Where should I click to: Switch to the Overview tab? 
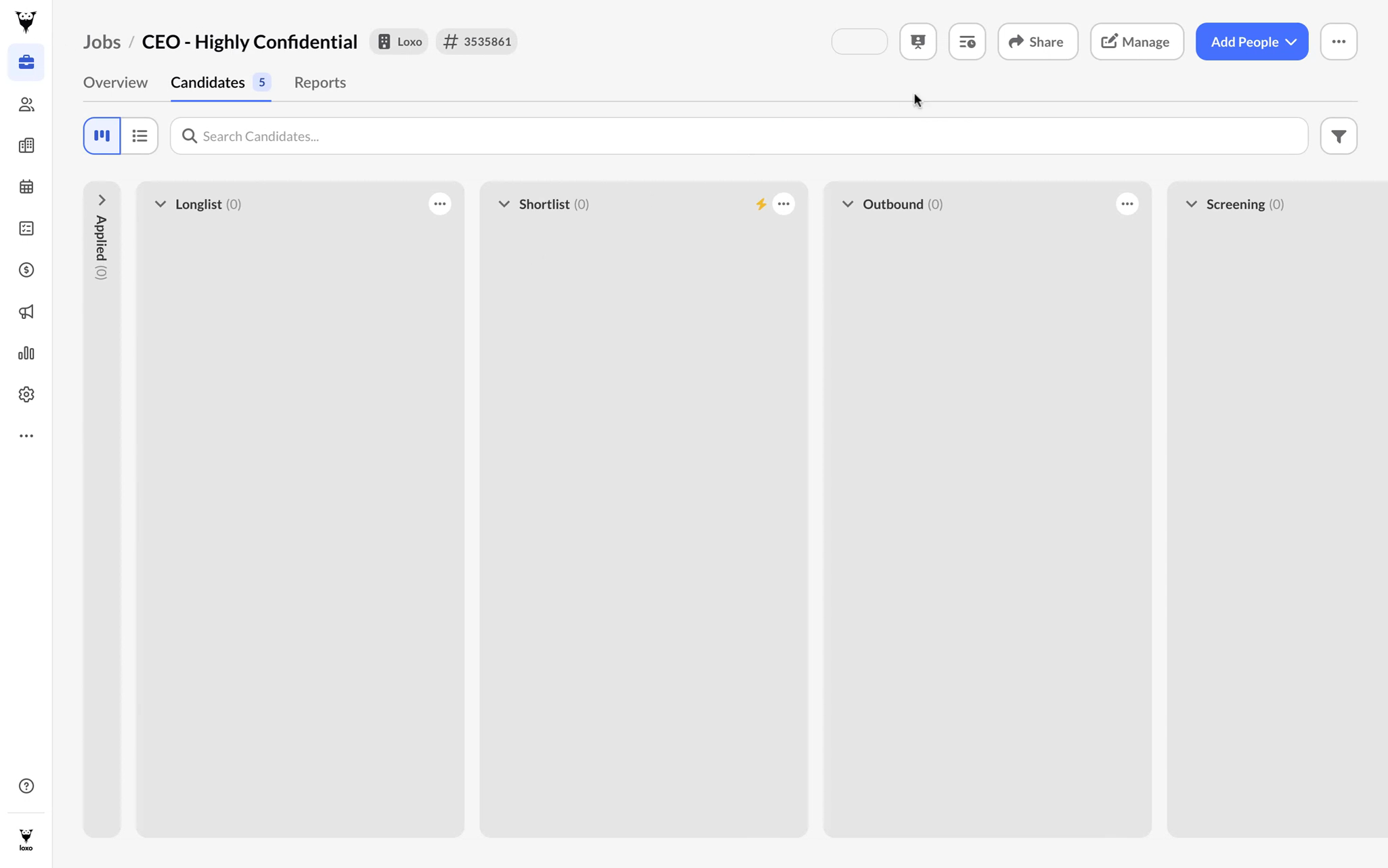point(115,83)
